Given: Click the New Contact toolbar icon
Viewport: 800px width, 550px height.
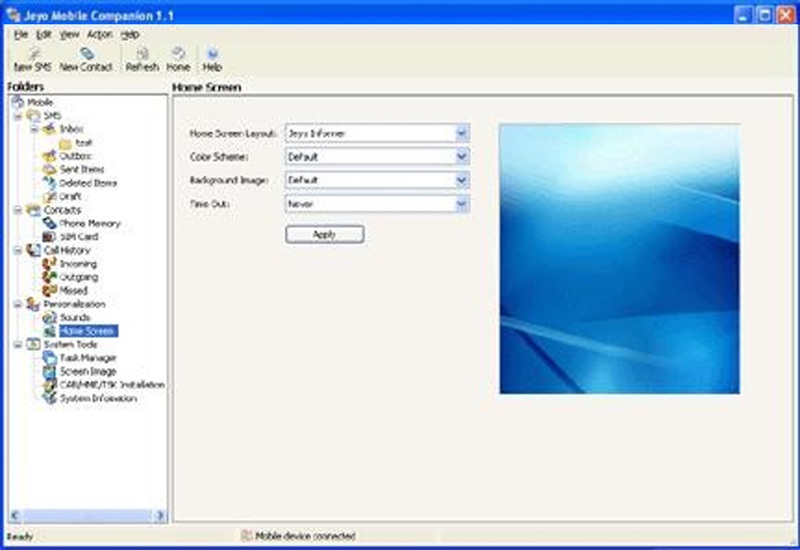Looking at the screenshot, I should coord(87,54).
